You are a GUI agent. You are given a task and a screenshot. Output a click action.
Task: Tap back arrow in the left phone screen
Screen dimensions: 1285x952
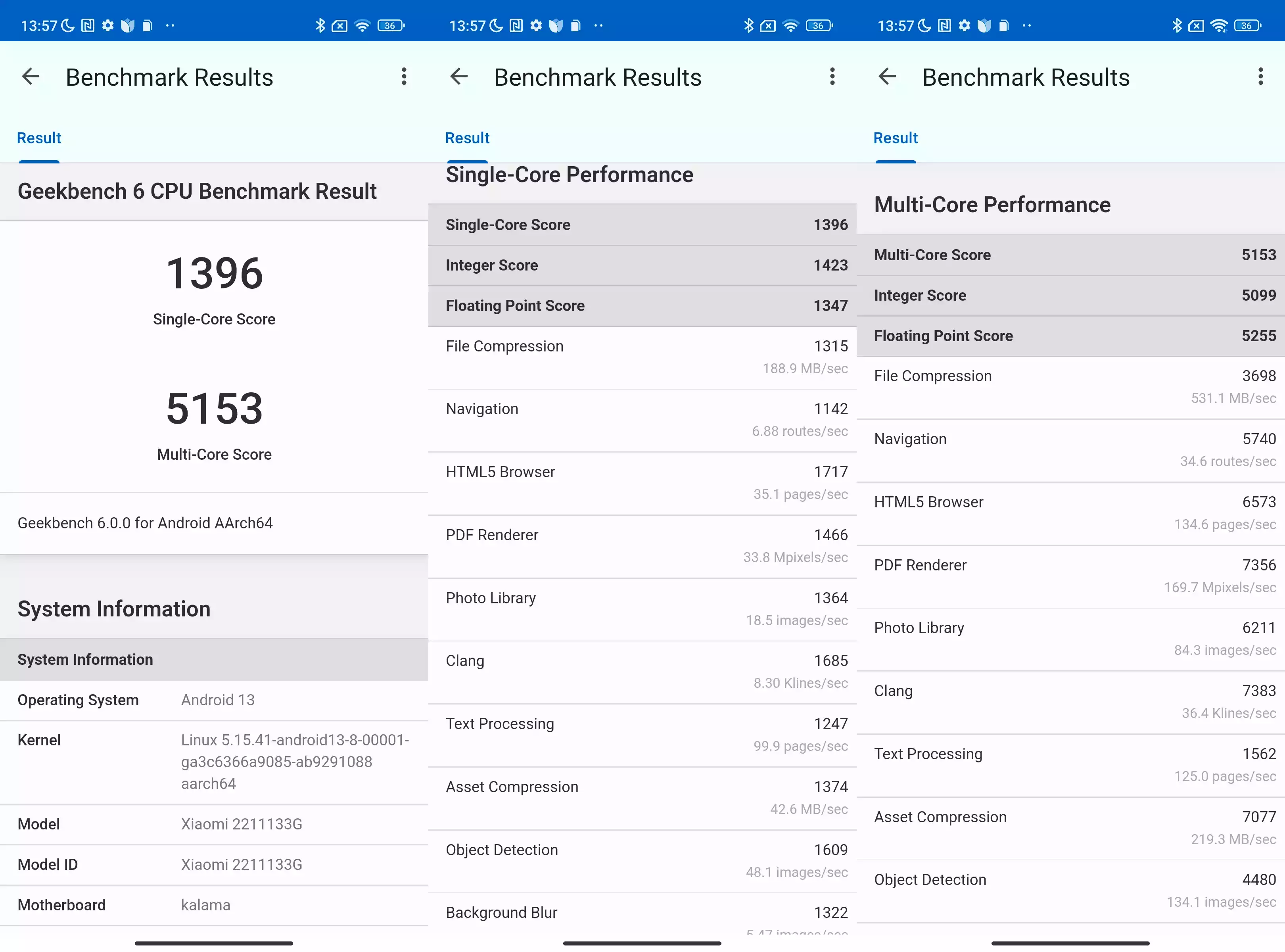[31, 76]
